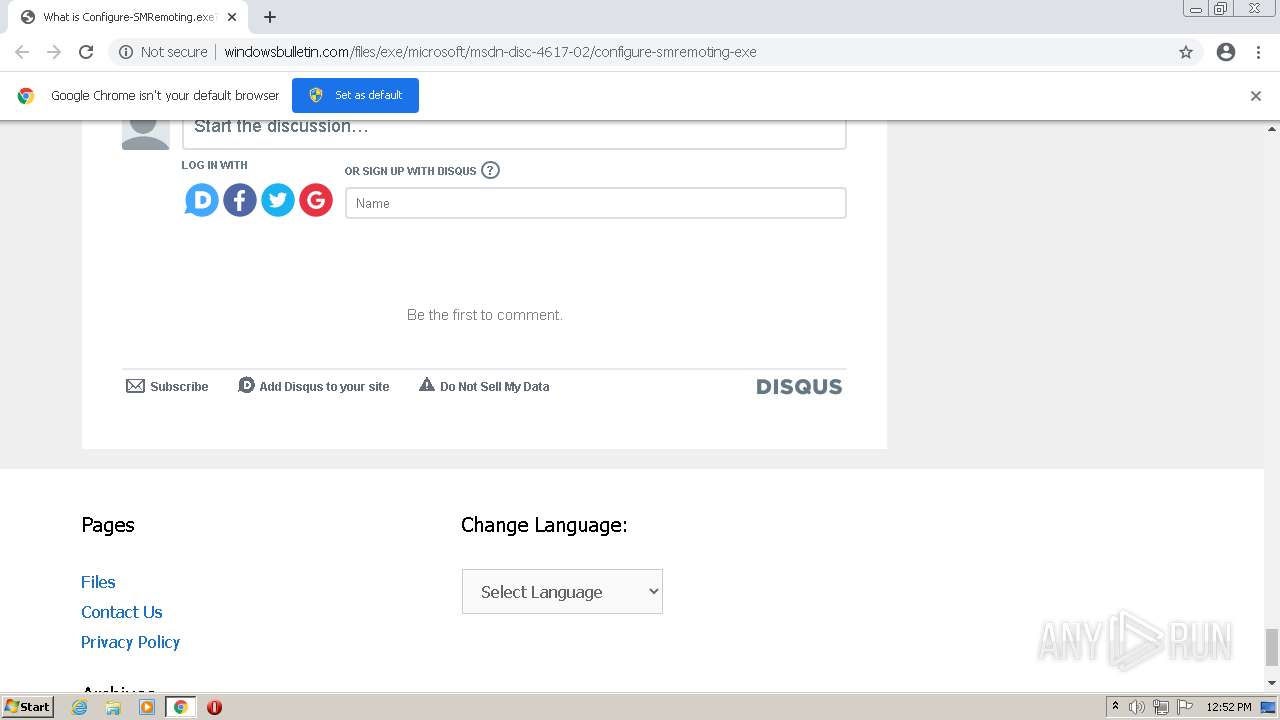1280x720 pixels.
Task: Click the page vertical scrollbar thumb
Action: click(x=1272, y=647)
